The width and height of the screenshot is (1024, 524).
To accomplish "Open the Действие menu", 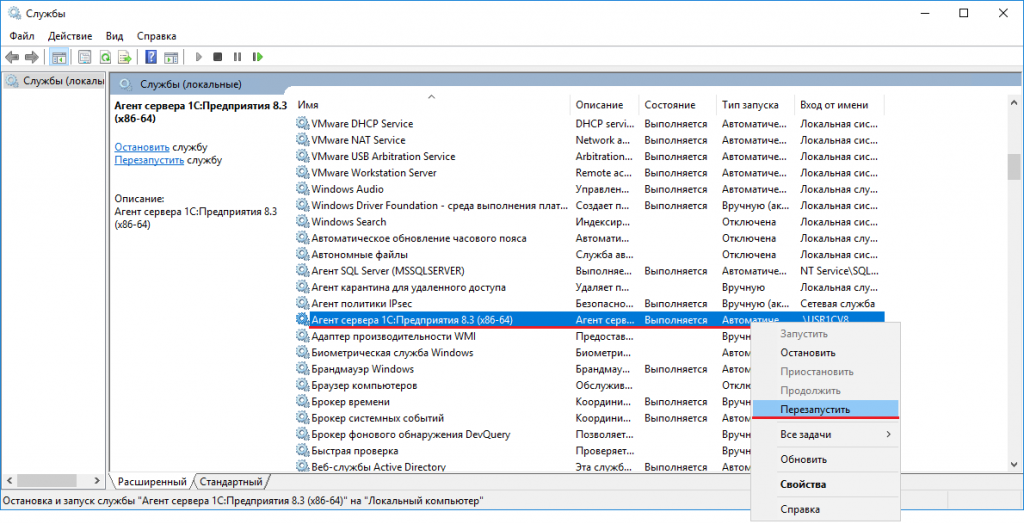I will click(x=70, y=36).
